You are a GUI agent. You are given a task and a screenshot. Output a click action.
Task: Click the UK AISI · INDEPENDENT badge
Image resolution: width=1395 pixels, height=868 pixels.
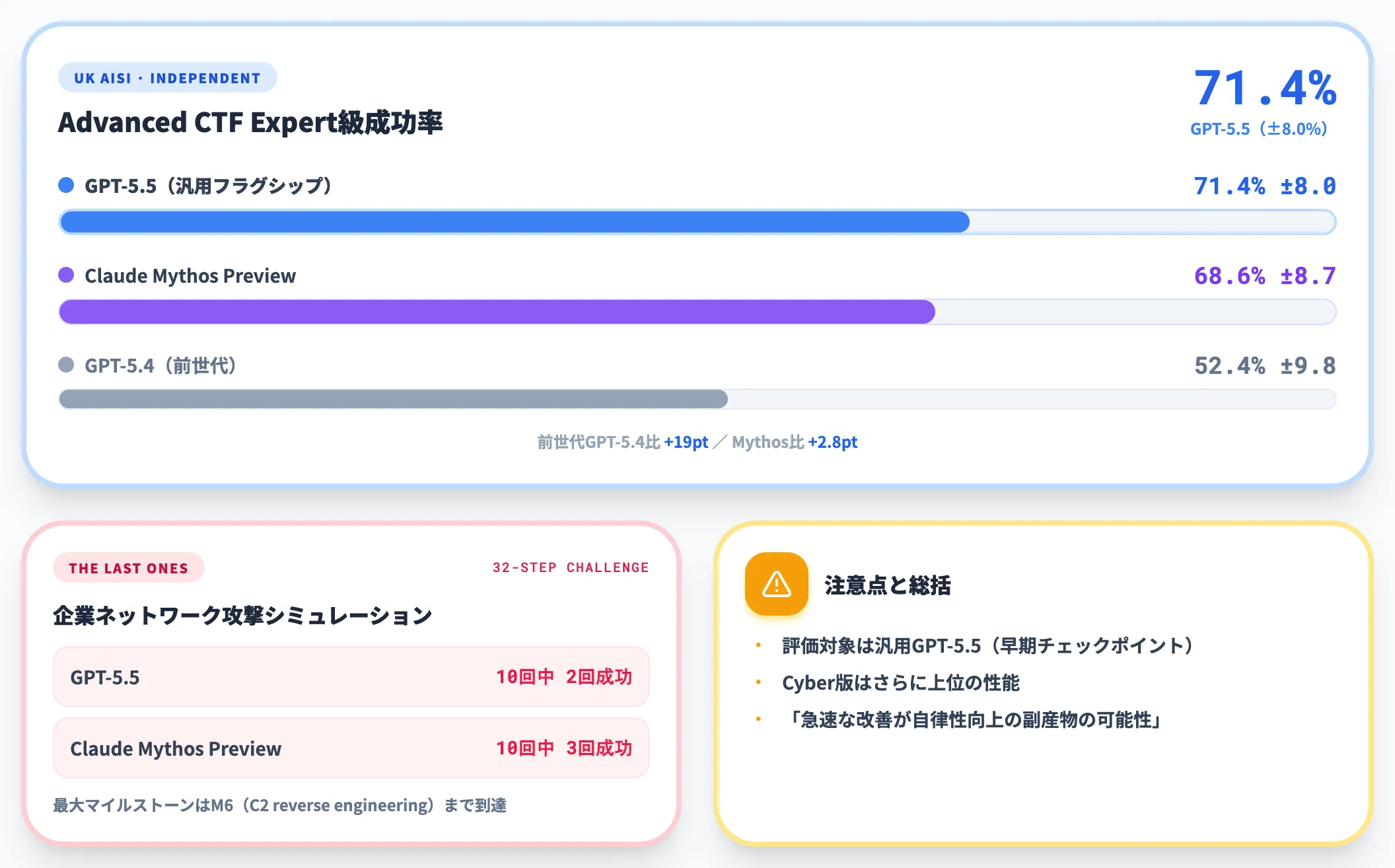[x=167, y=78]
